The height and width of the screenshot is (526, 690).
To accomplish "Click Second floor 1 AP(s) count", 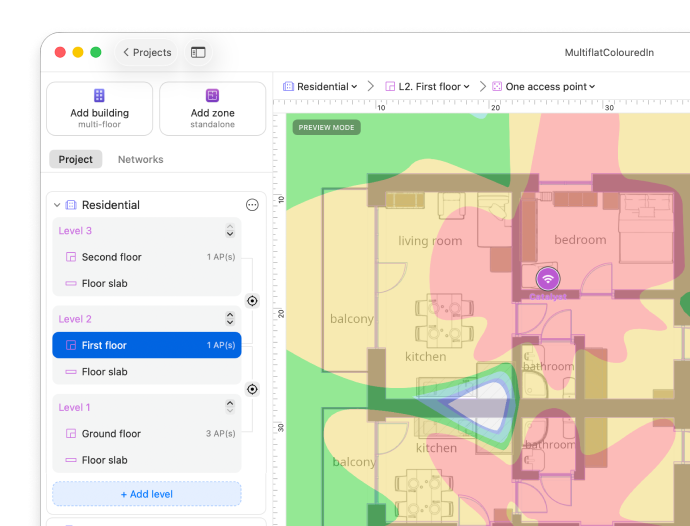I will (x=221, y=257).
